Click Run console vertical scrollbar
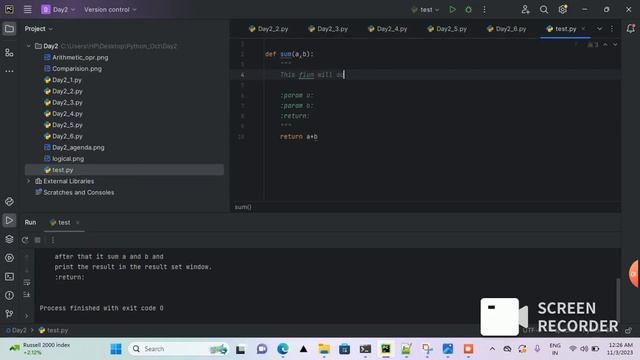Image resolution: width=640 pixels, height=360 pixels. (x=618, y=300)
